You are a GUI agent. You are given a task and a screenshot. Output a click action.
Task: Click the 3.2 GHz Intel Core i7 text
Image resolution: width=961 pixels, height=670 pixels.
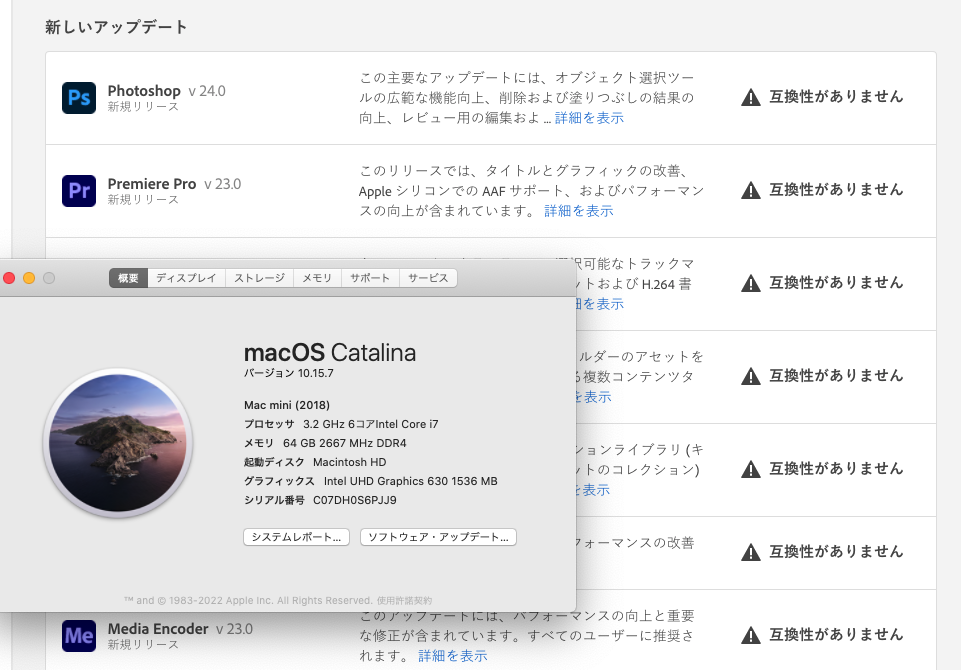[x=371, y=424]
